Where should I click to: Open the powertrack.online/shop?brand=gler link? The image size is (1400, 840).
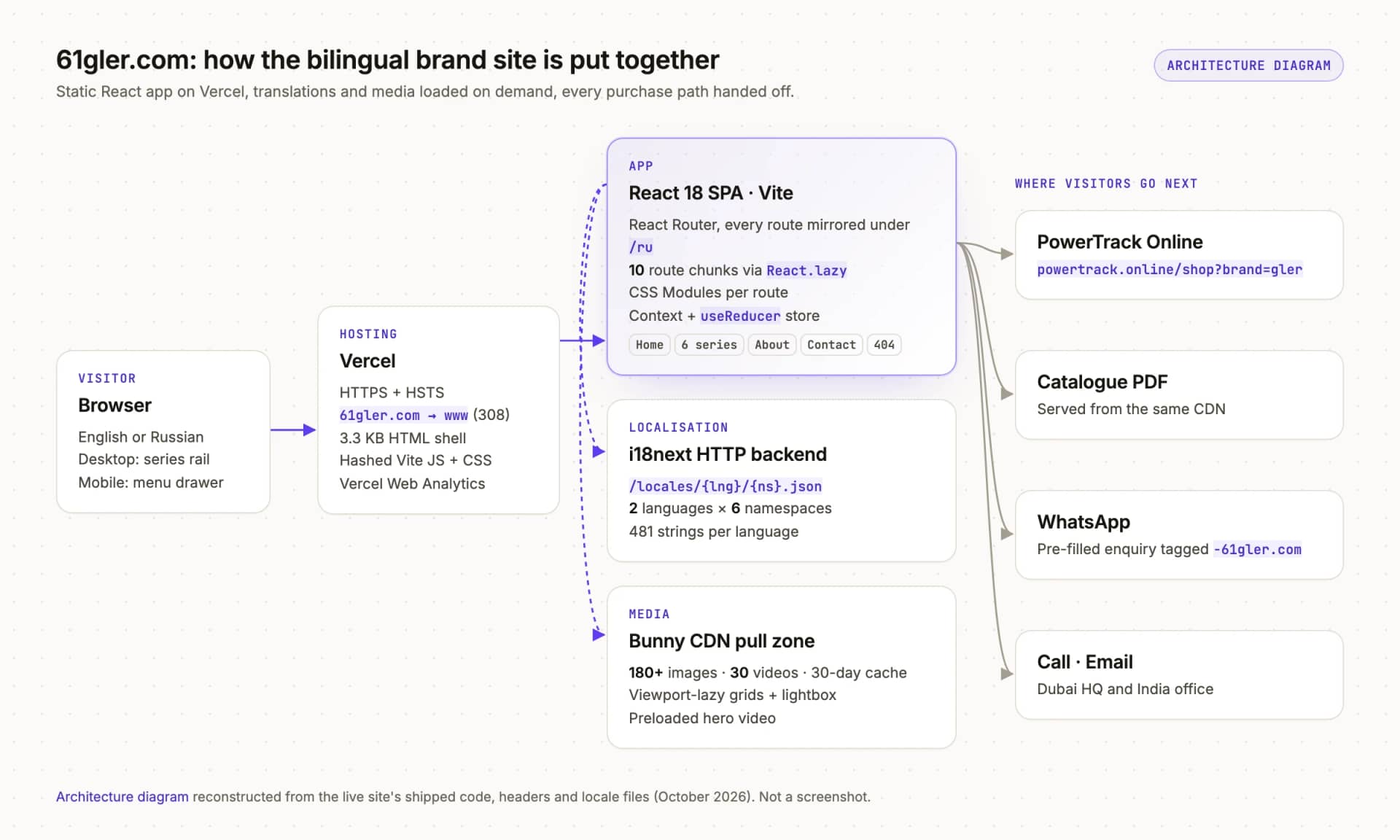[1170, 270]
